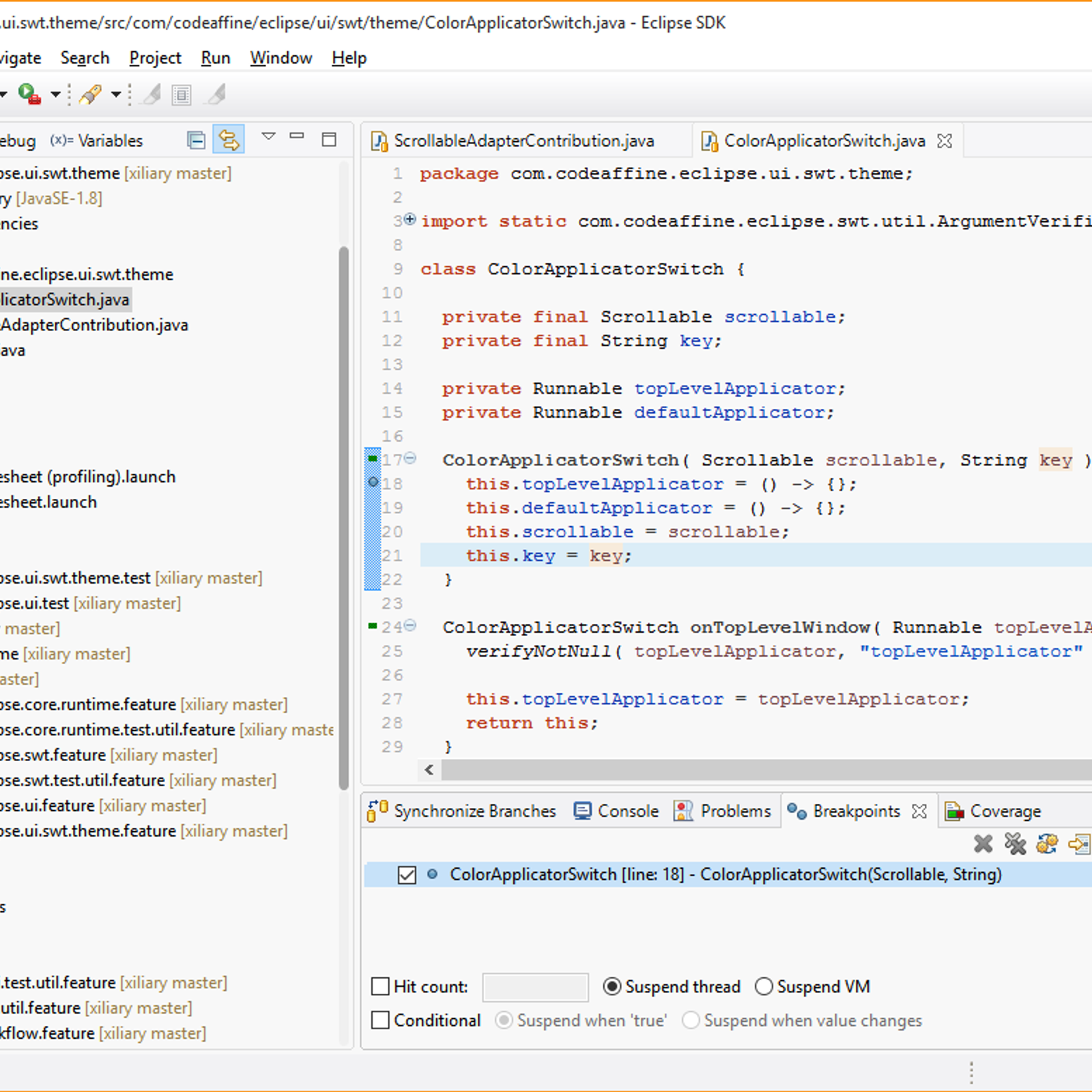Screen dimensions: 1092x1092
Task: Minimize the left view panel
Action: (x=297, y=136)
